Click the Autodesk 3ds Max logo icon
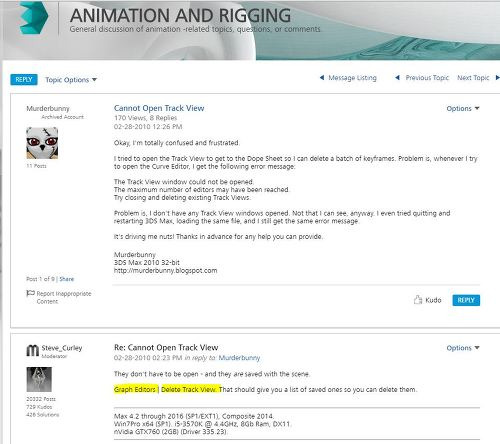This screenshot has height=444, width=500. [x=34, y=18]
